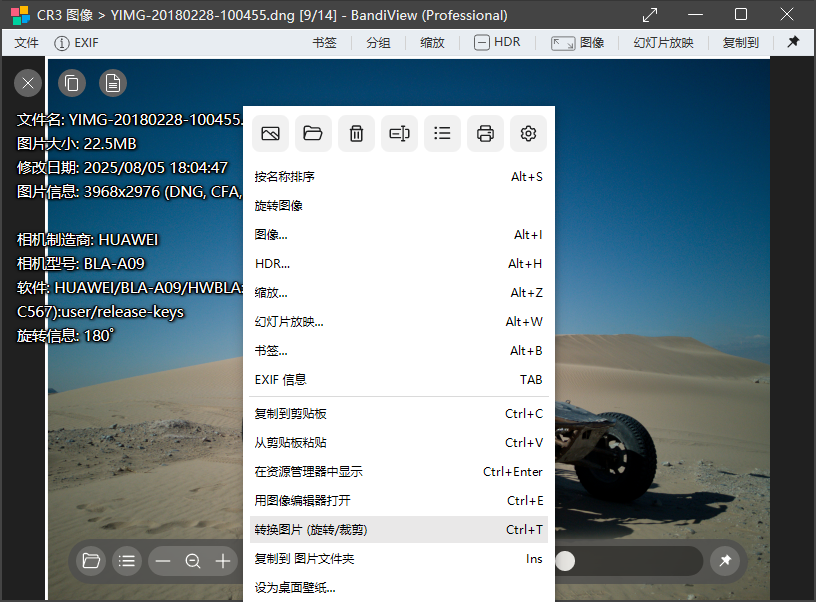Click 复制到 in the top toolbar
This screenshot has height=602, width=816.
point(740,42)
